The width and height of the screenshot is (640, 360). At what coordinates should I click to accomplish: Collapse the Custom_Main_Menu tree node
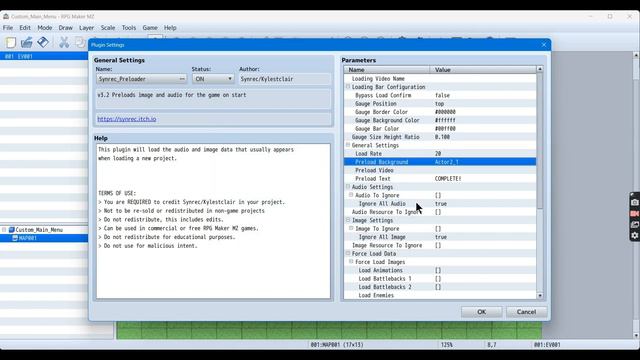pyautogui.click(x=4, y=230)
